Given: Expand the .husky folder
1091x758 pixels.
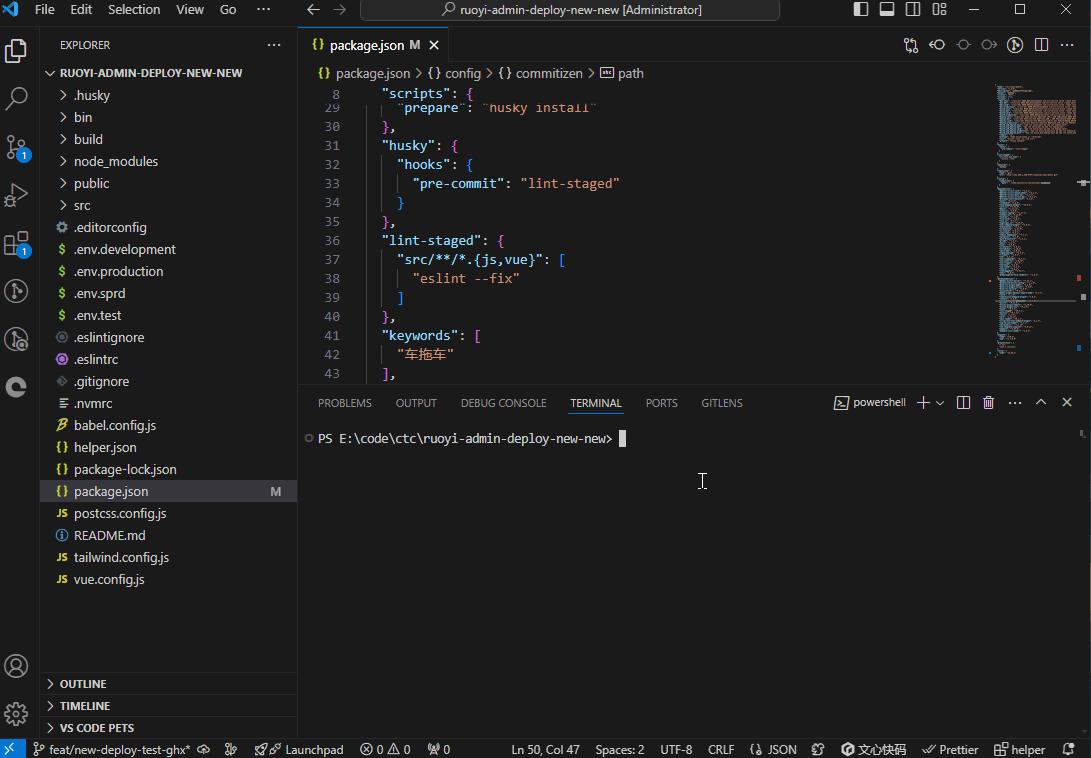Looking at the screenshot, I should point(169,95).
